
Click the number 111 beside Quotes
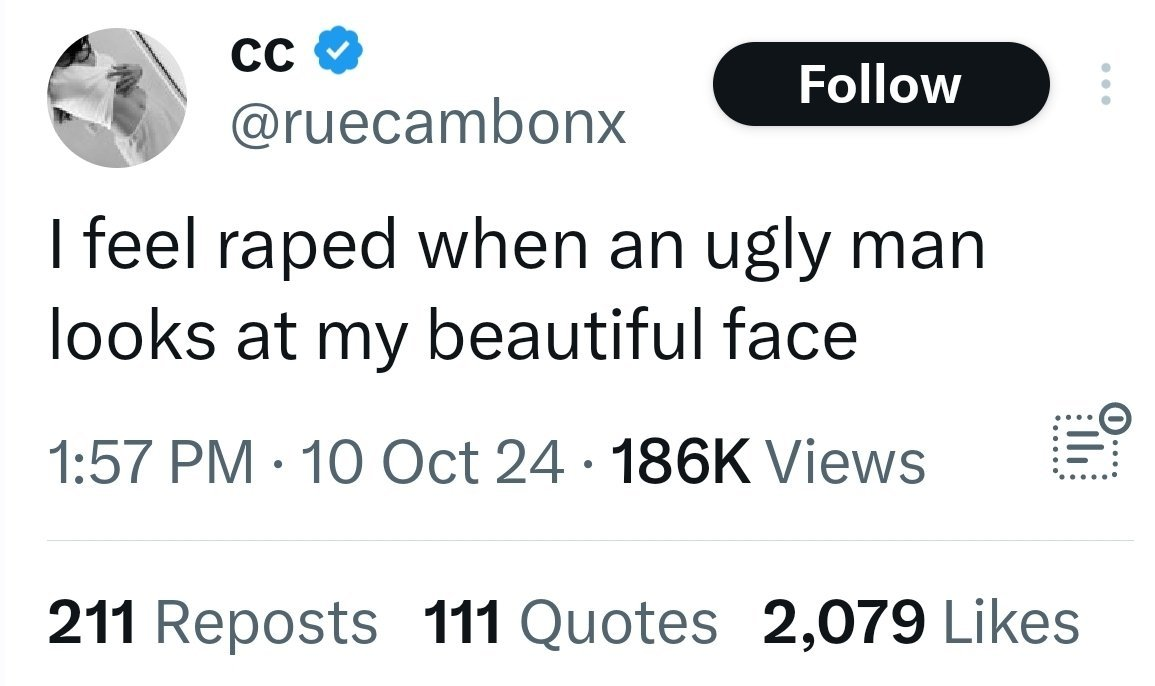tap(461, 621)
